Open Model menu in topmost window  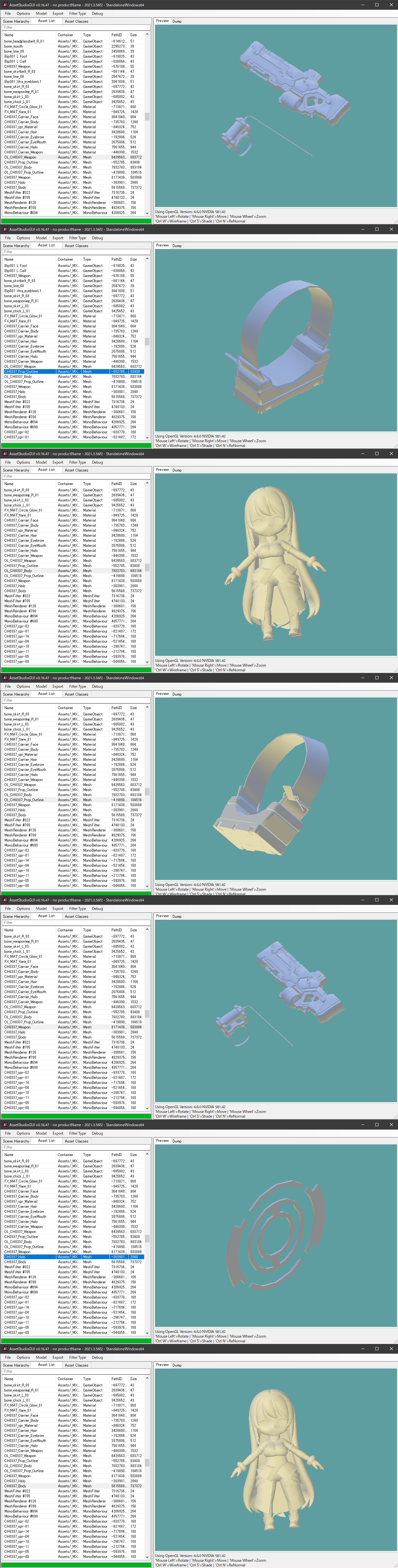pos(41,13)
